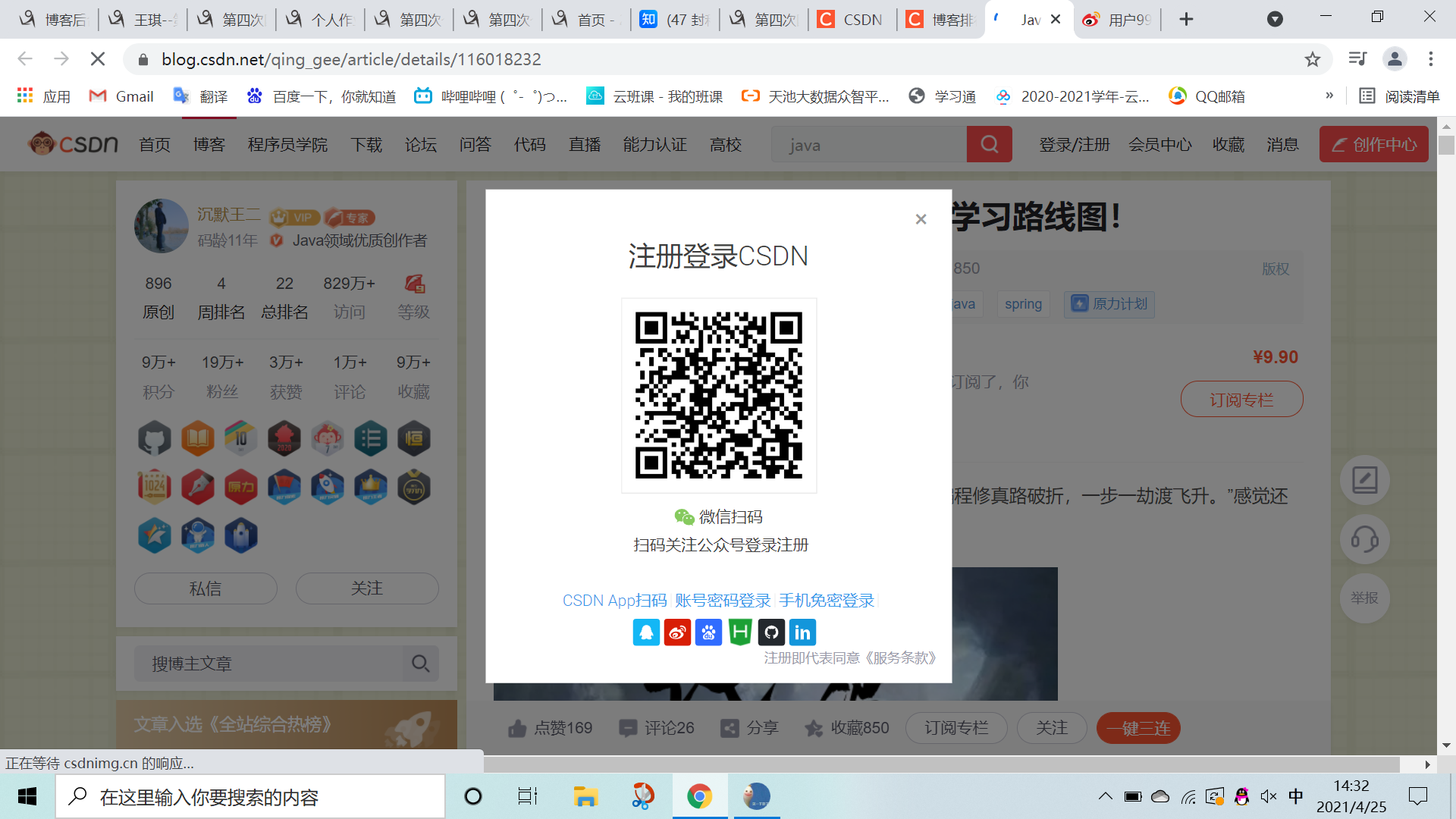Click the red search magnifier button
Image resolution: width=1456 pixels, height=819 pixels.
989,144
